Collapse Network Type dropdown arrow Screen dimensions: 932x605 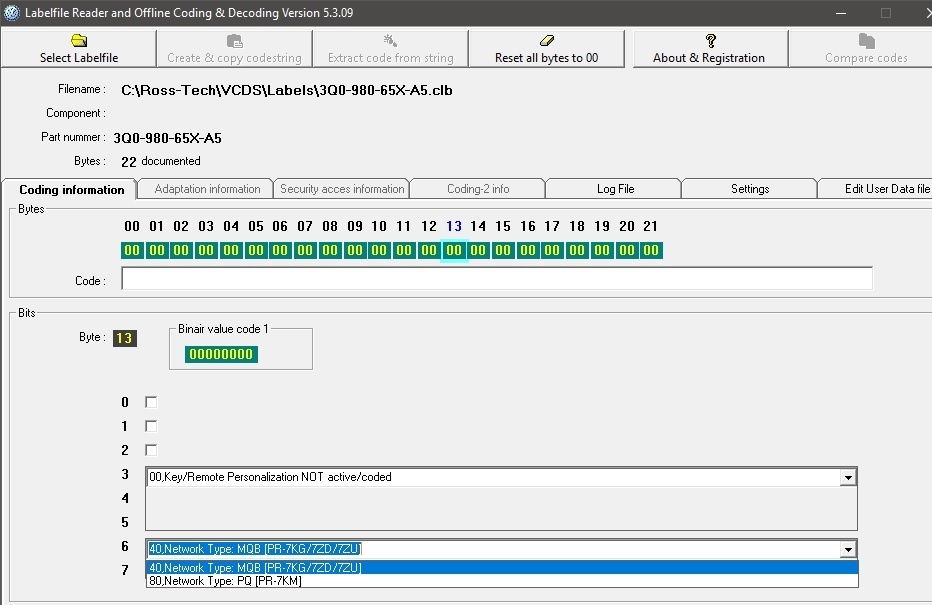[x=848, y=549]
